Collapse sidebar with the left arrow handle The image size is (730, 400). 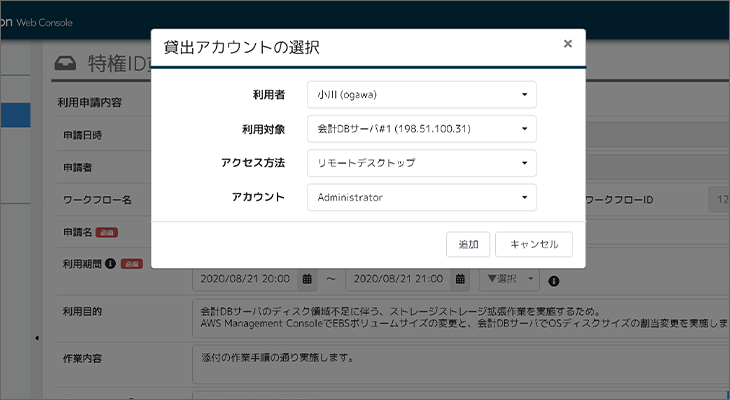point(37,338)
